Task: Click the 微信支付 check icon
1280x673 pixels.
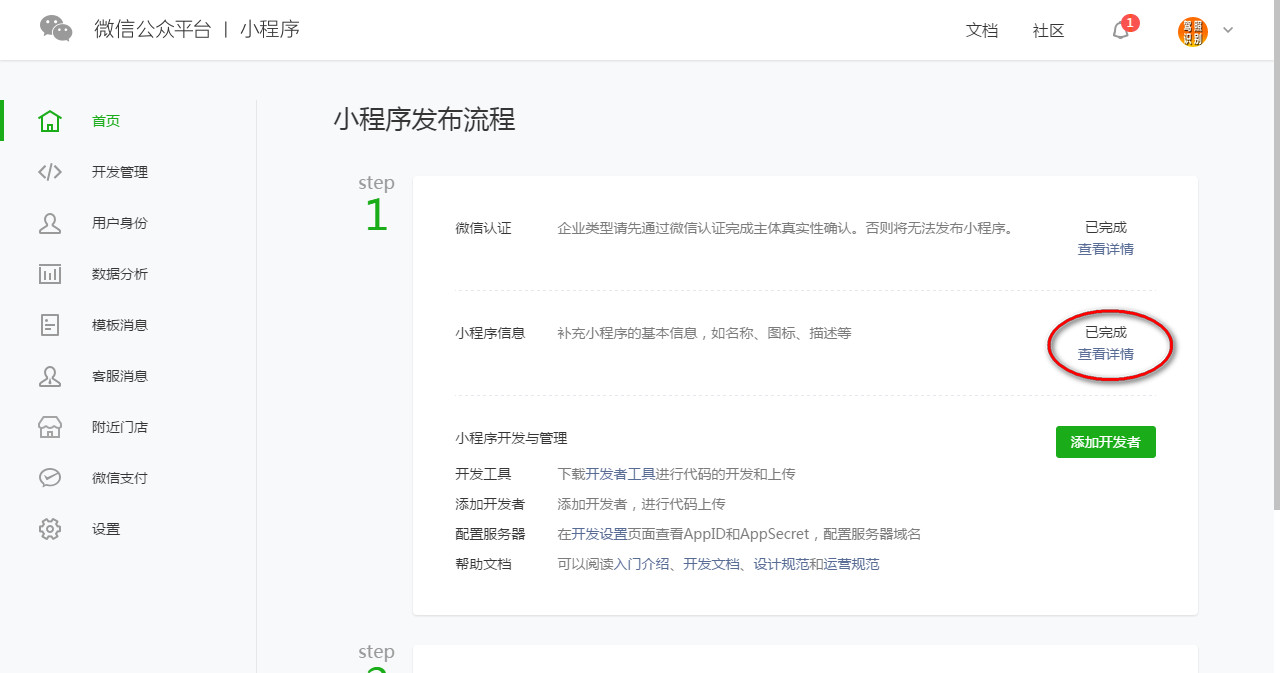Action: pos(50,478)
